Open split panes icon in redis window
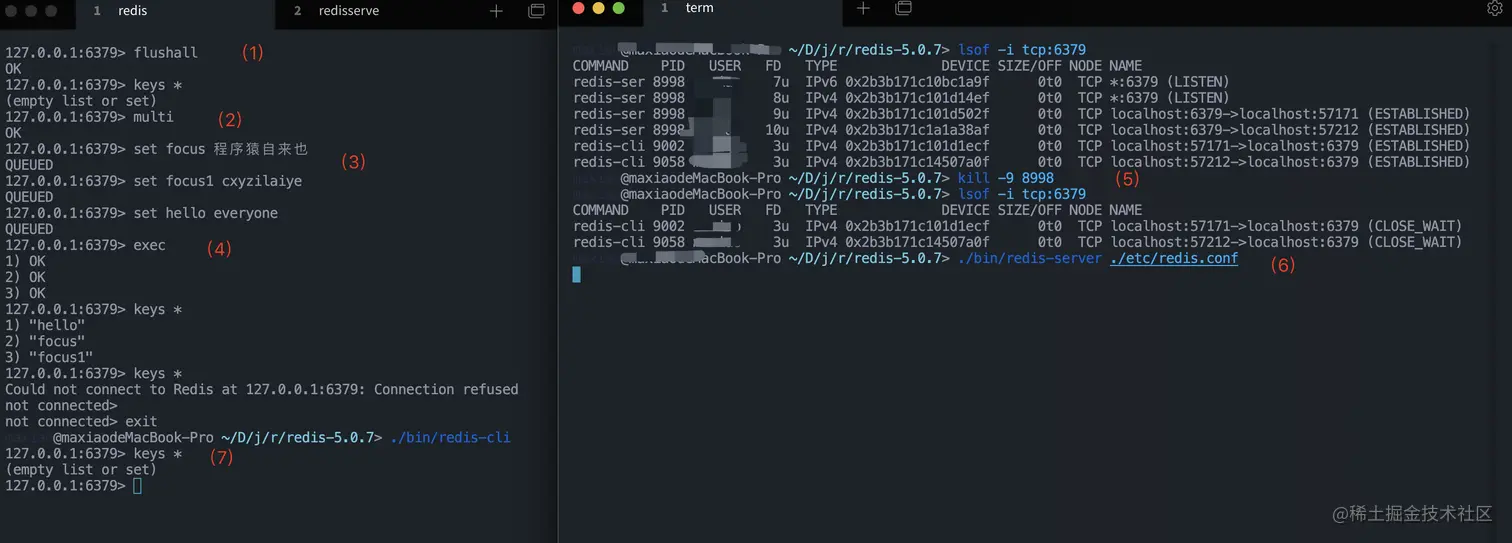Image resolution: width=1512 pixels, height=543 pixels. click(x=537, y=11)
